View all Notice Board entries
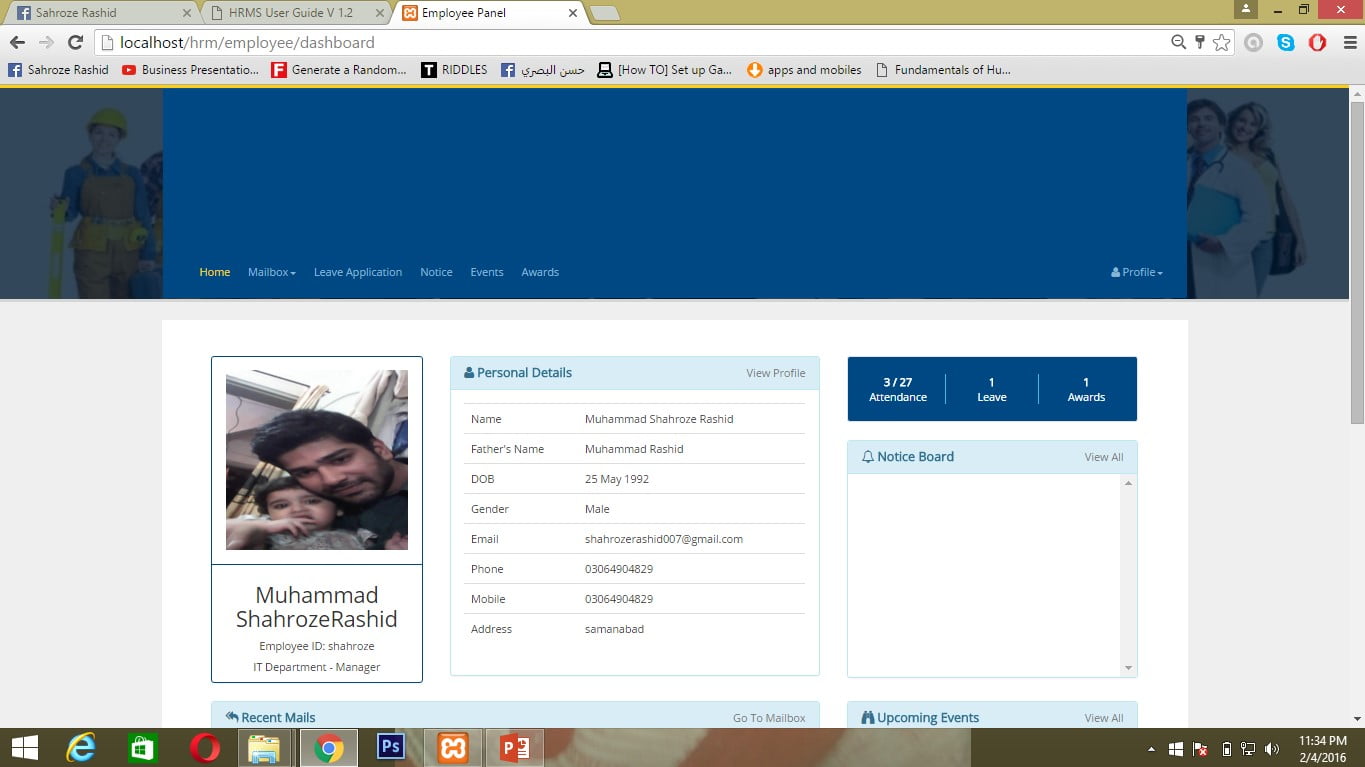This screenshot has width=1365, height=767. 1103,457
